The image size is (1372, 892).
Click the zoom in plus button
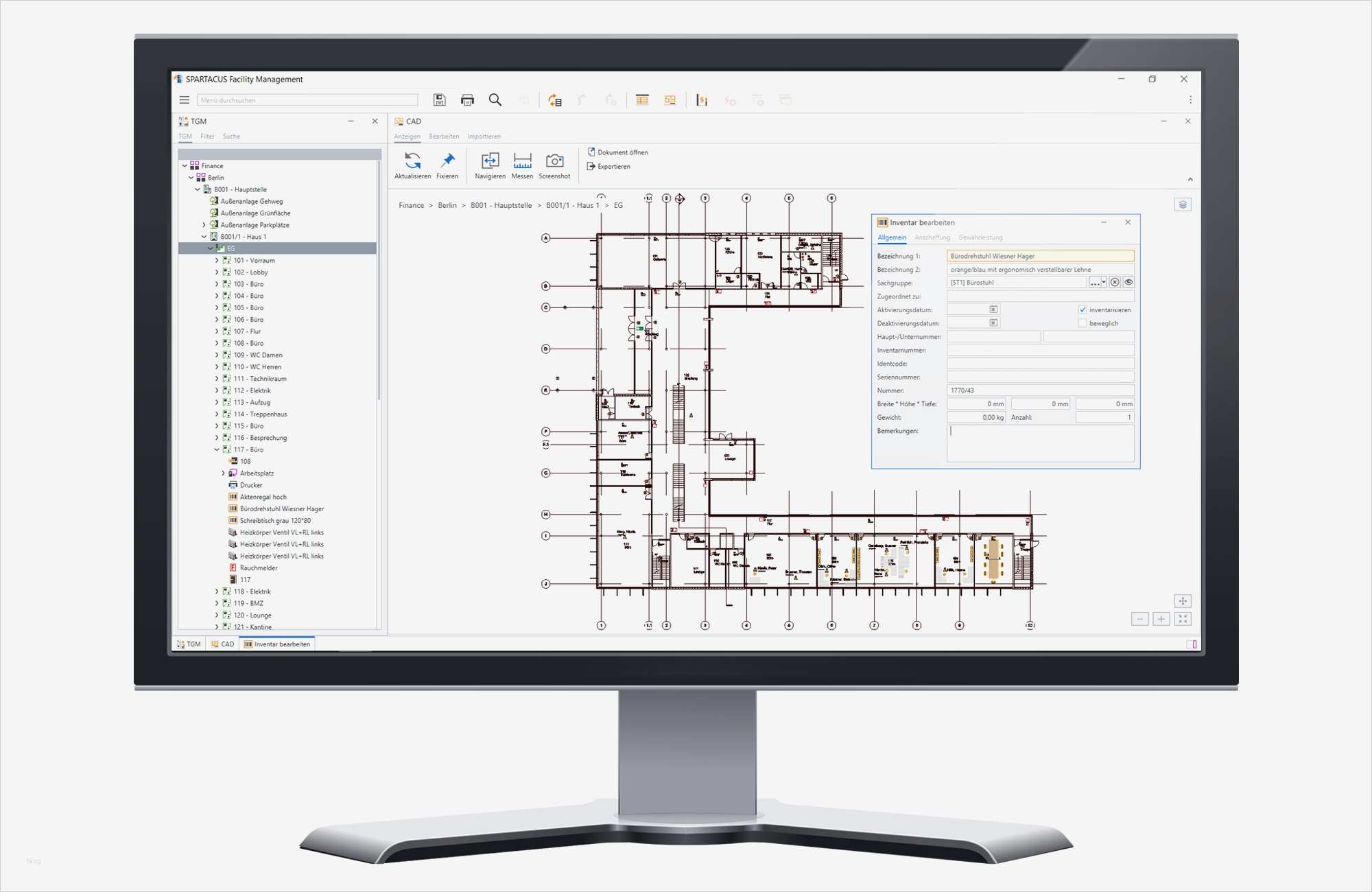point(1161,619)
